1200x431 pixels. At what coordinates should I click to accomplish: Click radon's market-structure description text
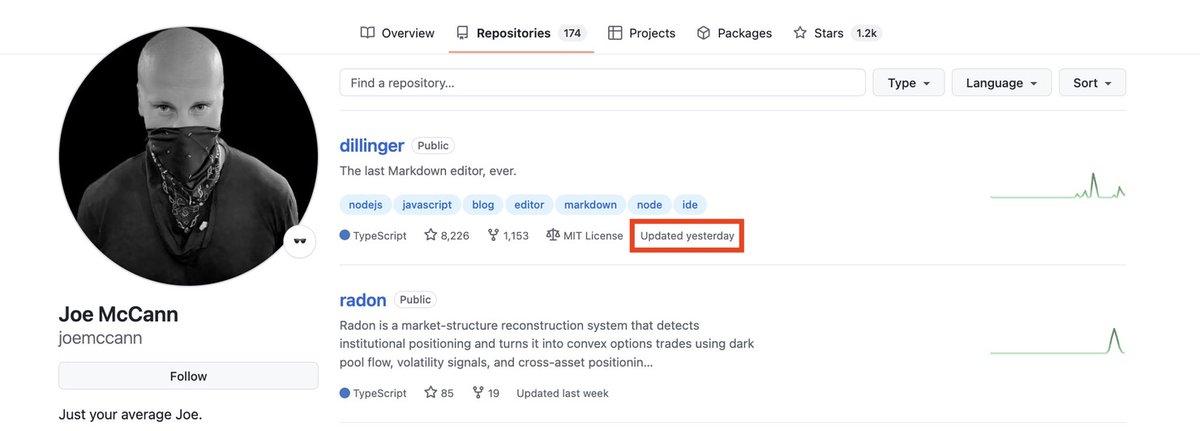coord(547,344)
